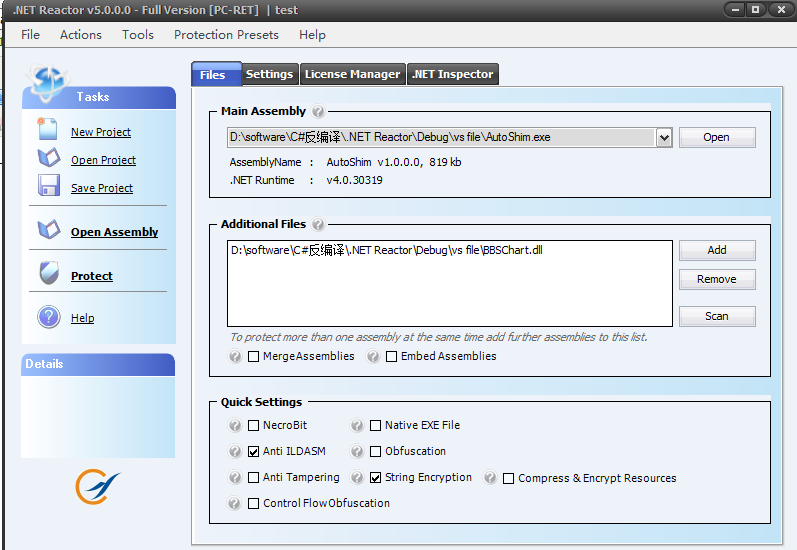797x550 pixels.
Task: Click help icon next to String Encryption
Action: click(x=357, y=477)
